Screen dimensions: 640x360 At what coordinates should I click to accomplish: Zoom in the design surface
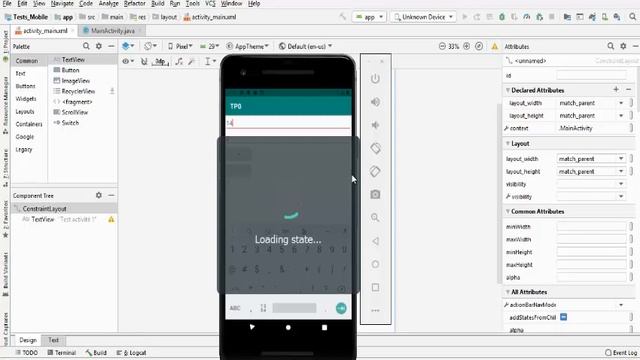[467, 46]
